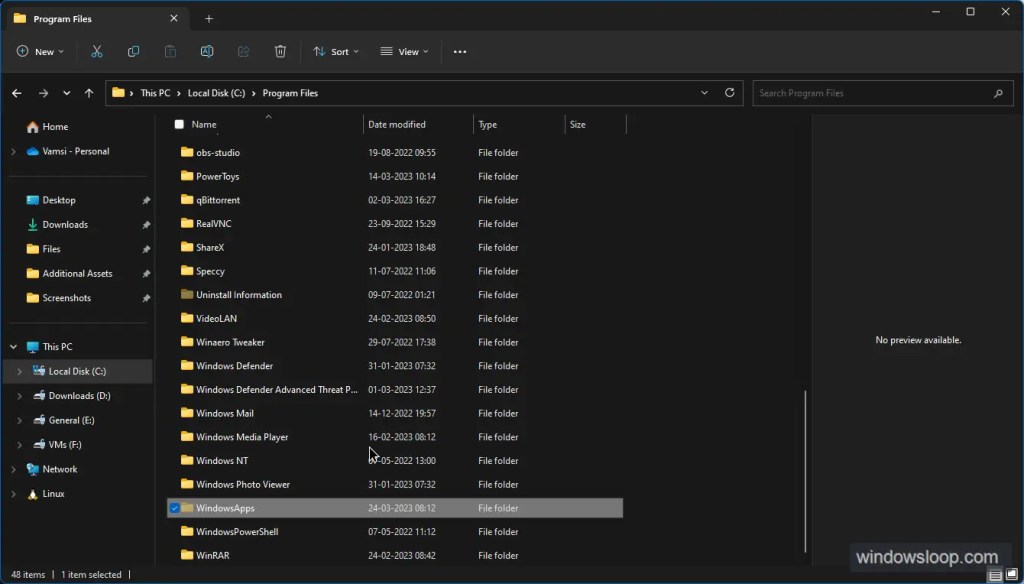Image resolution: width=1024 pixels, height=584 pixels.
Task: Switch to details view mode
Action: coord(994,575)
